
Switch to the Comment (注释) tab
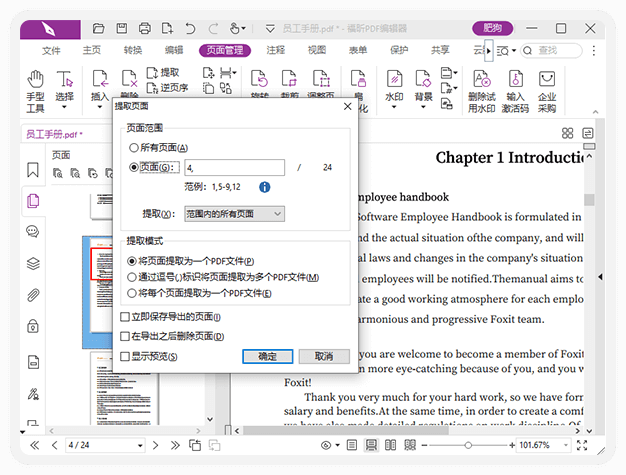tap(276, 50)
